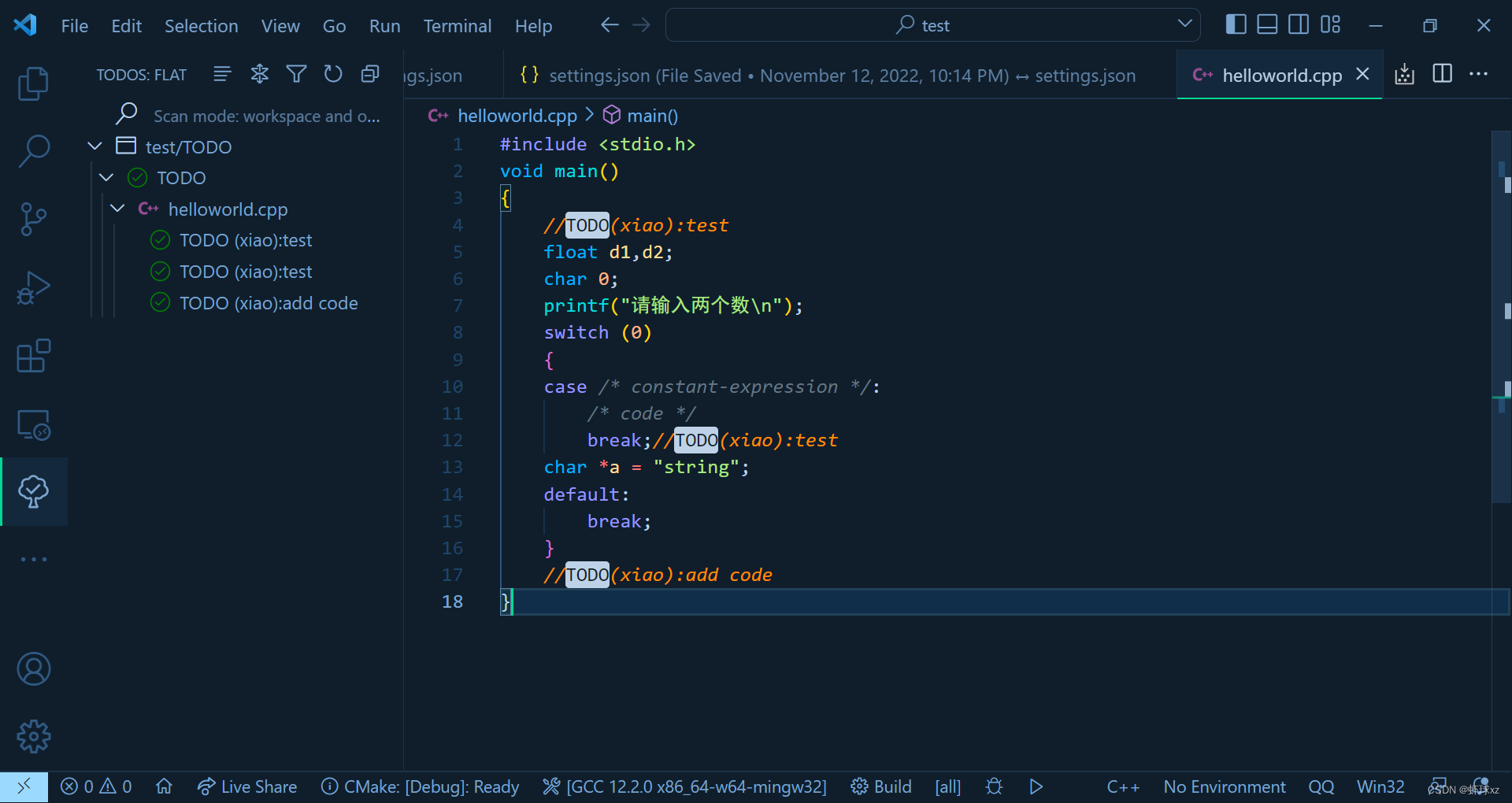Open the Source Control view

pyautogui.click(x=33, y=219)
